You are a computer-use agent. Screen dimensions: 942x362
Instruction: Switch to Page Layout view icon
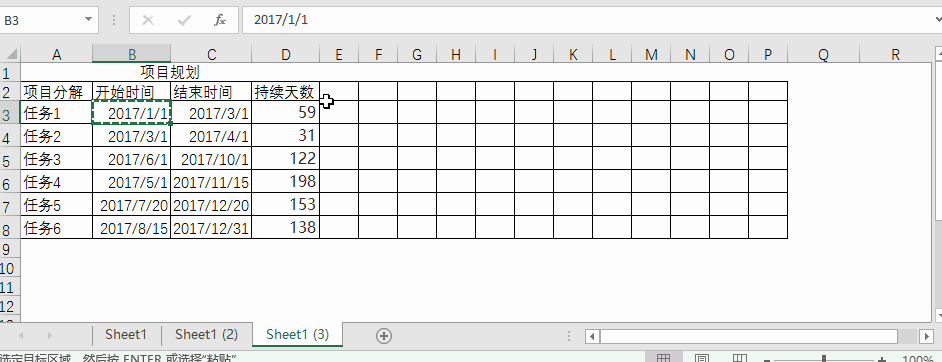tap(702, 359)
